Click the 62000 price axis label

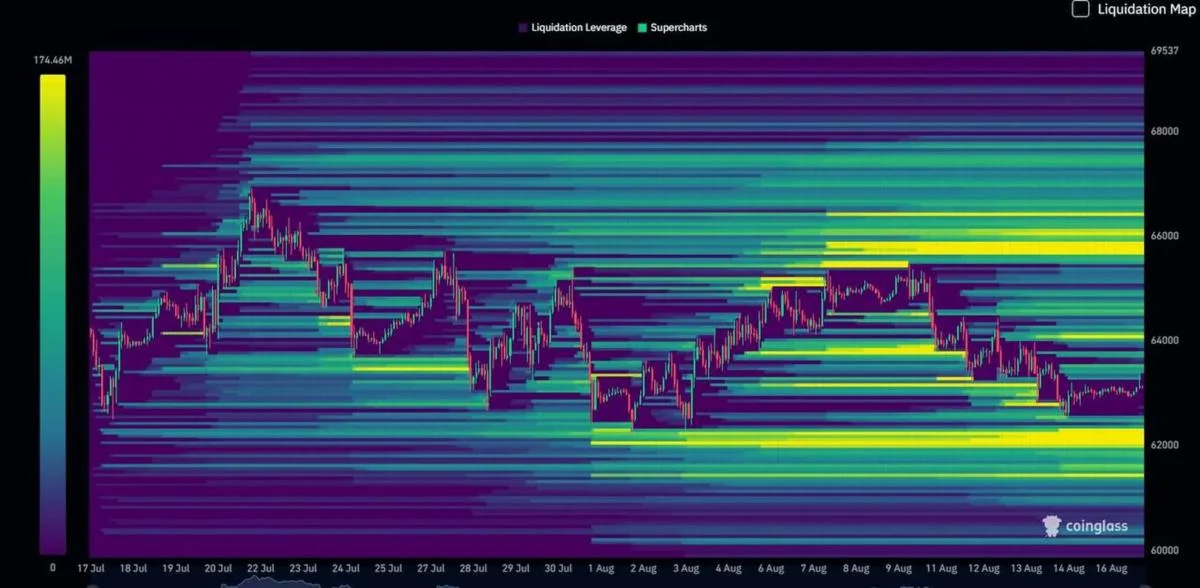(x=1163, y=445)
